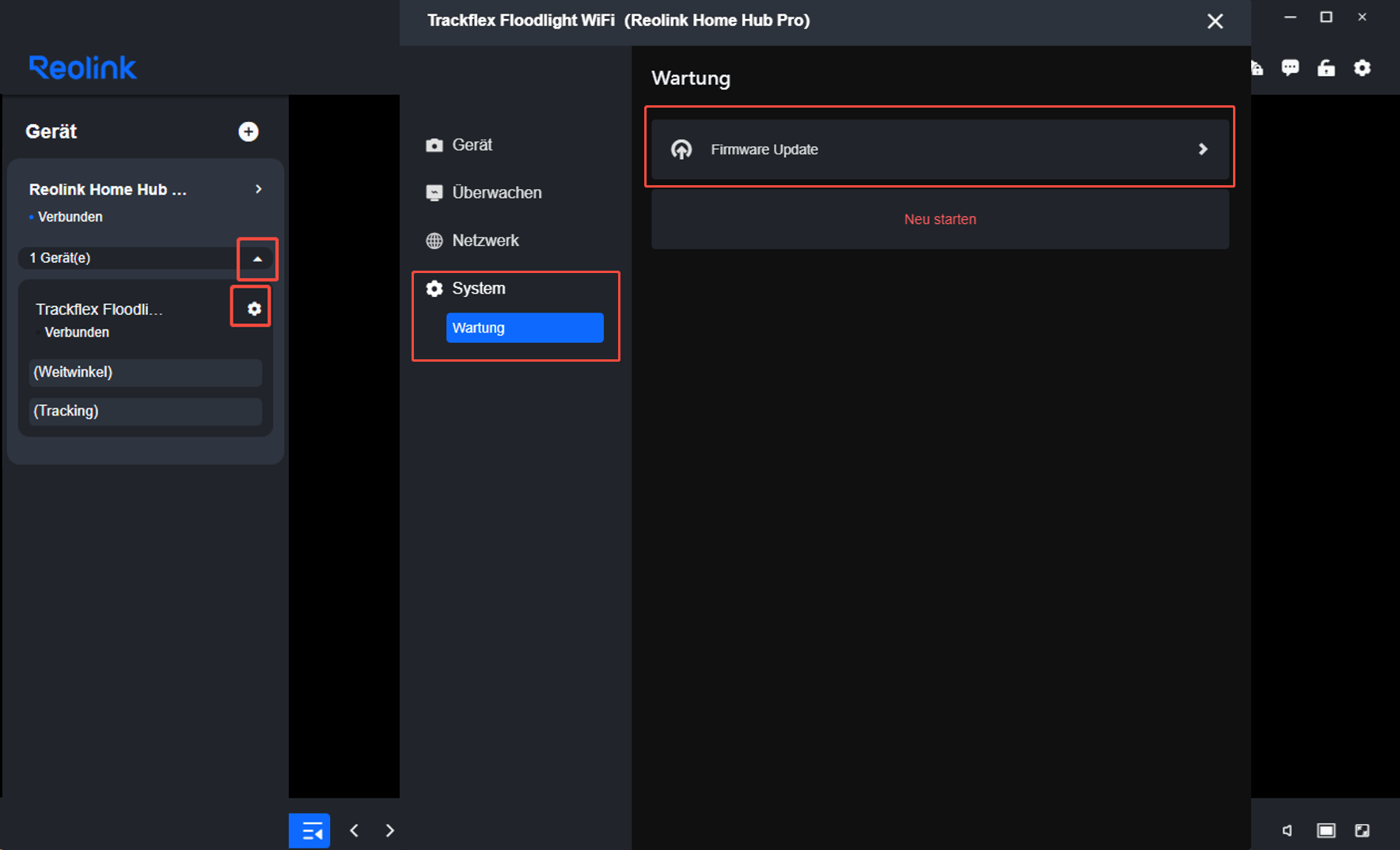Open the Firmware Update row
1400x850 pixels.
(940, 150)
